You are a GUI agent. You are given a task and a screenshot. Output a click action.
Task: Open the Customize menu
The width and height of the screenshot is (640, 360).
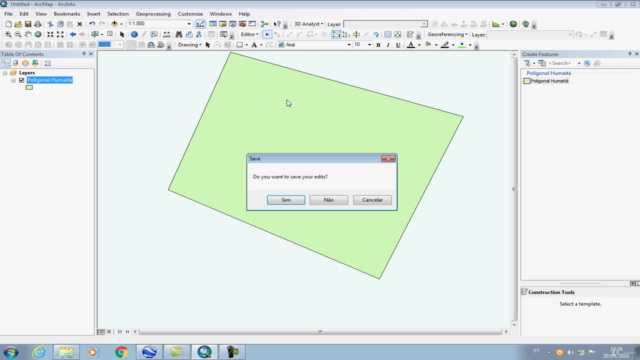pos(190,14)
